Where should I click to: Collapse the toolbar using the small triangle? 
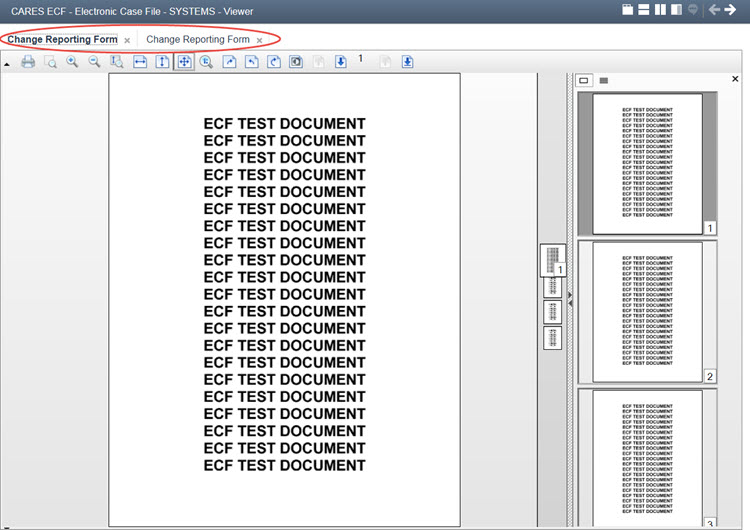pos(7,63)
